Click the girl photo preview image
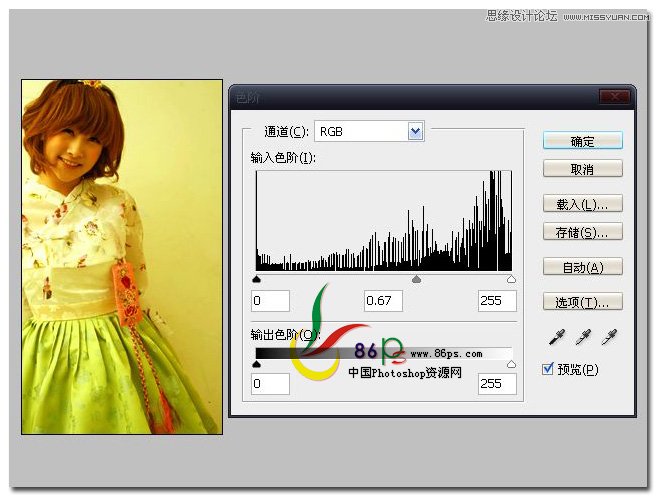Viewport: 660px width, 500px height. [122, 257]
